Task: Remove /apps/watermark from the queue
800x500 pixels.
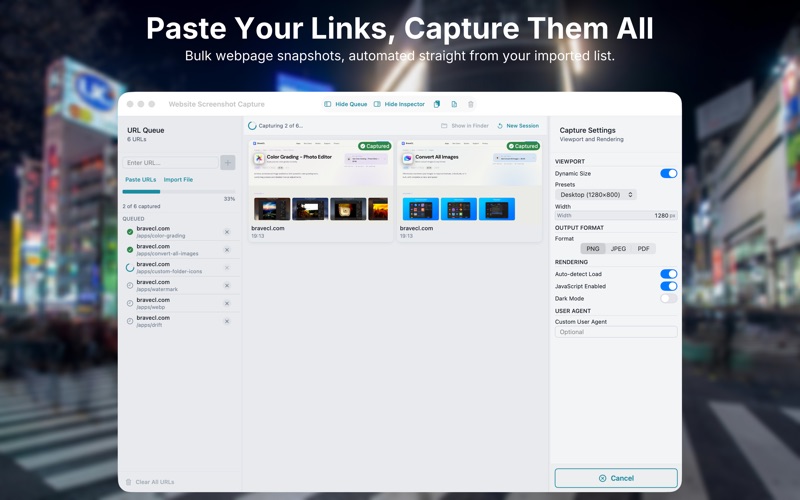Action: [x=227, y=286]
